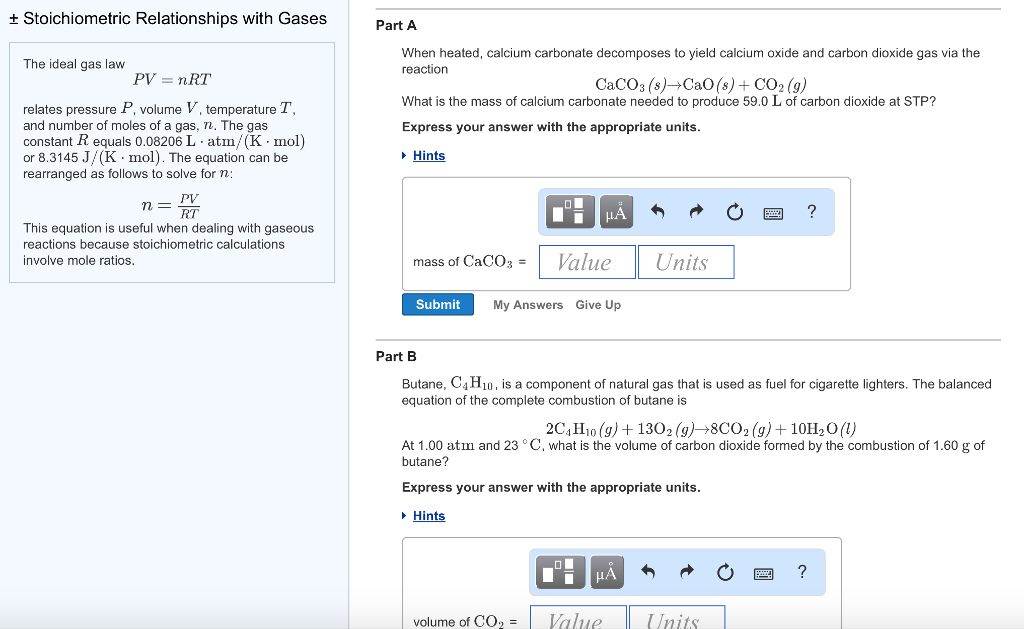This screenshot has height=629, width=1024.
Task: Reset the Part B answer with the circular arrow
Action: 724,572
